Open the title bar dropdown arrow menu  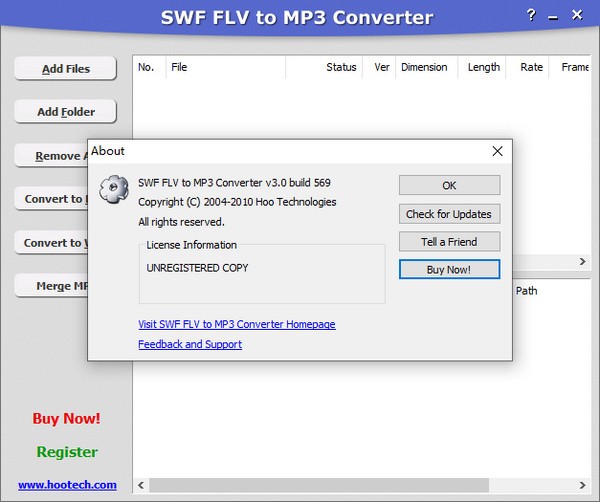551,16
